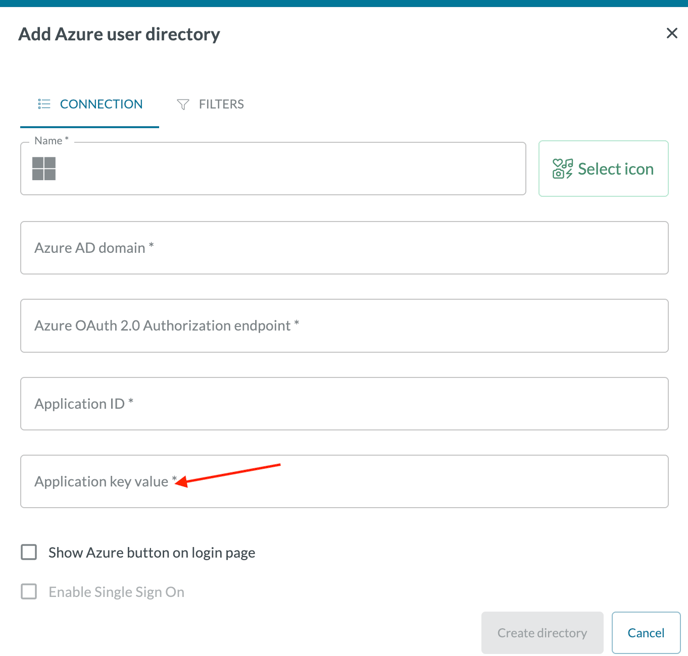Click the Windows logo icon in the Name field

pos(44,169)
